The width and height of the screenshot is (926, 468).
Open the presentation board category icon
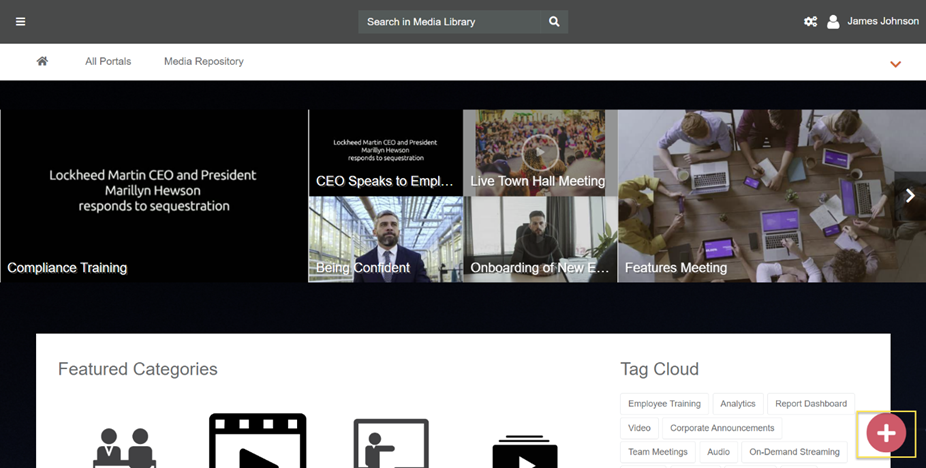click(x=390, y=444)
